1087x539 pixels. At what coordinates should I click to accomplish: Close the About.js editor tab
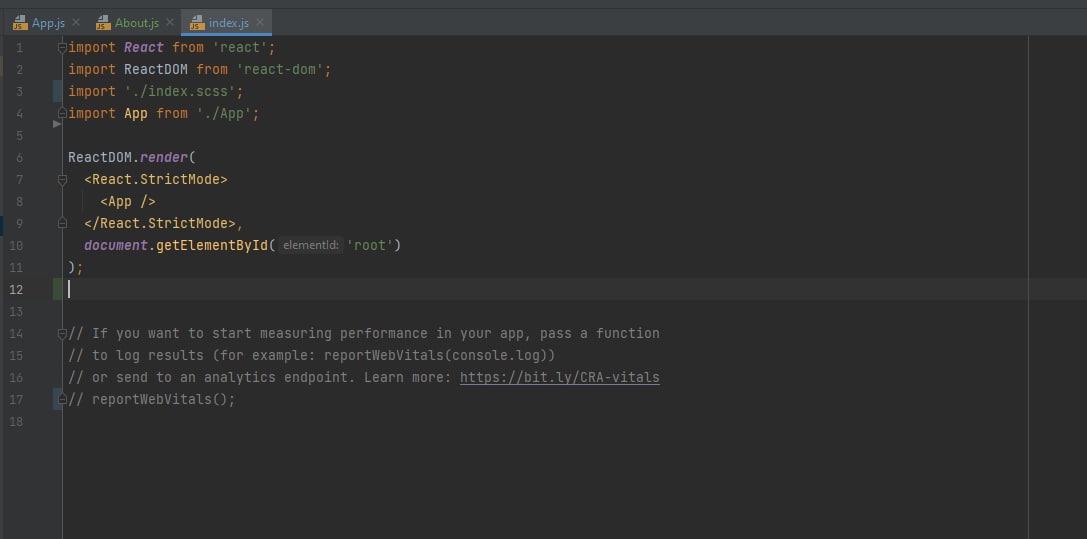pos(169,22)
